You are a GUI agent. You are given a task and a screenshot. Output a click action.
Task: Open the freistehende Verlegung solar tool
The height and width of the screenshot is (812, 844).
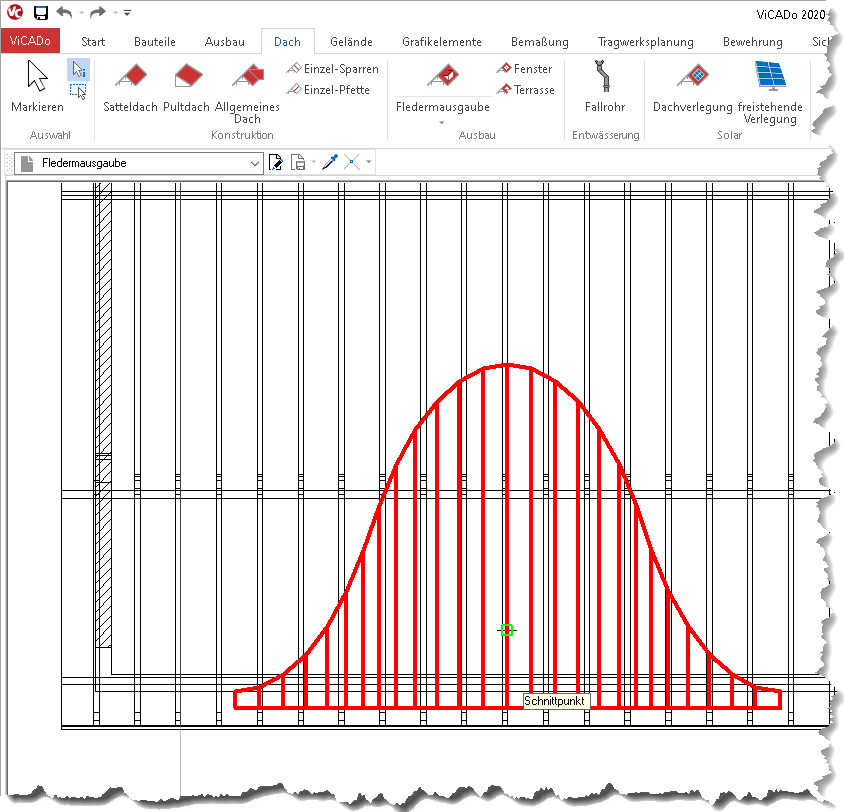point(770,91)
